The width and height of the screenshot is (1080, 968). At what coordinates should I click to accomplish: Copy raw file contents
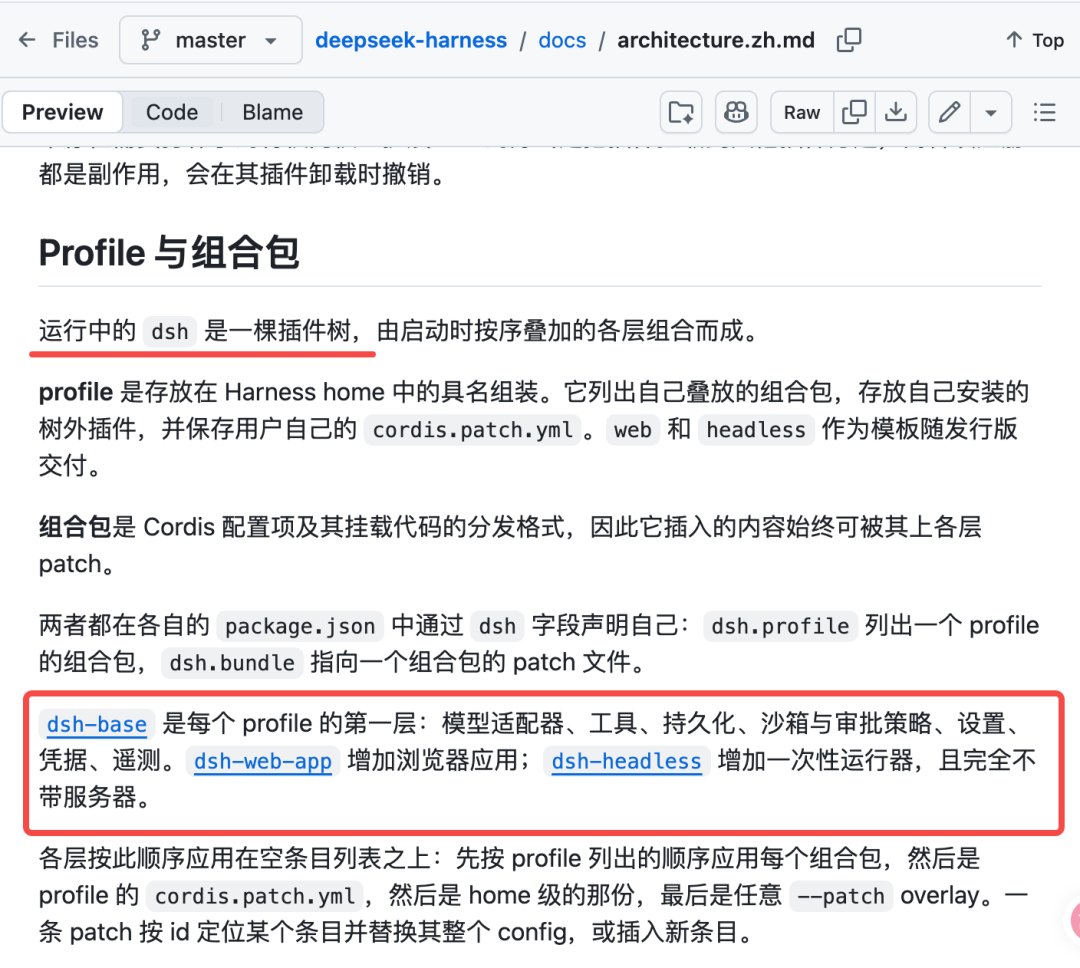coord(854,112)
